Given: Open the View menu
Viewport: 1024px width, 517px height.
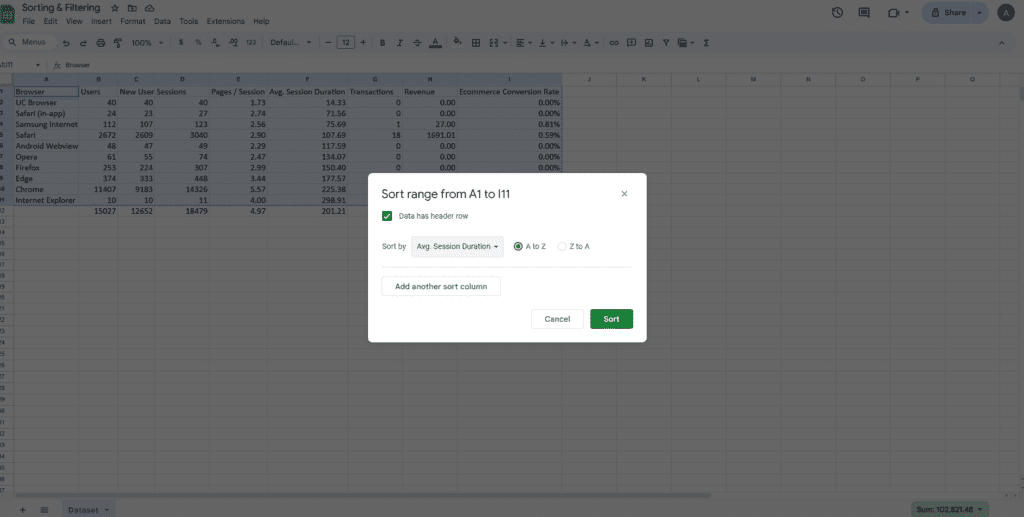Looking at the screenshot, I should pos(74,22).
